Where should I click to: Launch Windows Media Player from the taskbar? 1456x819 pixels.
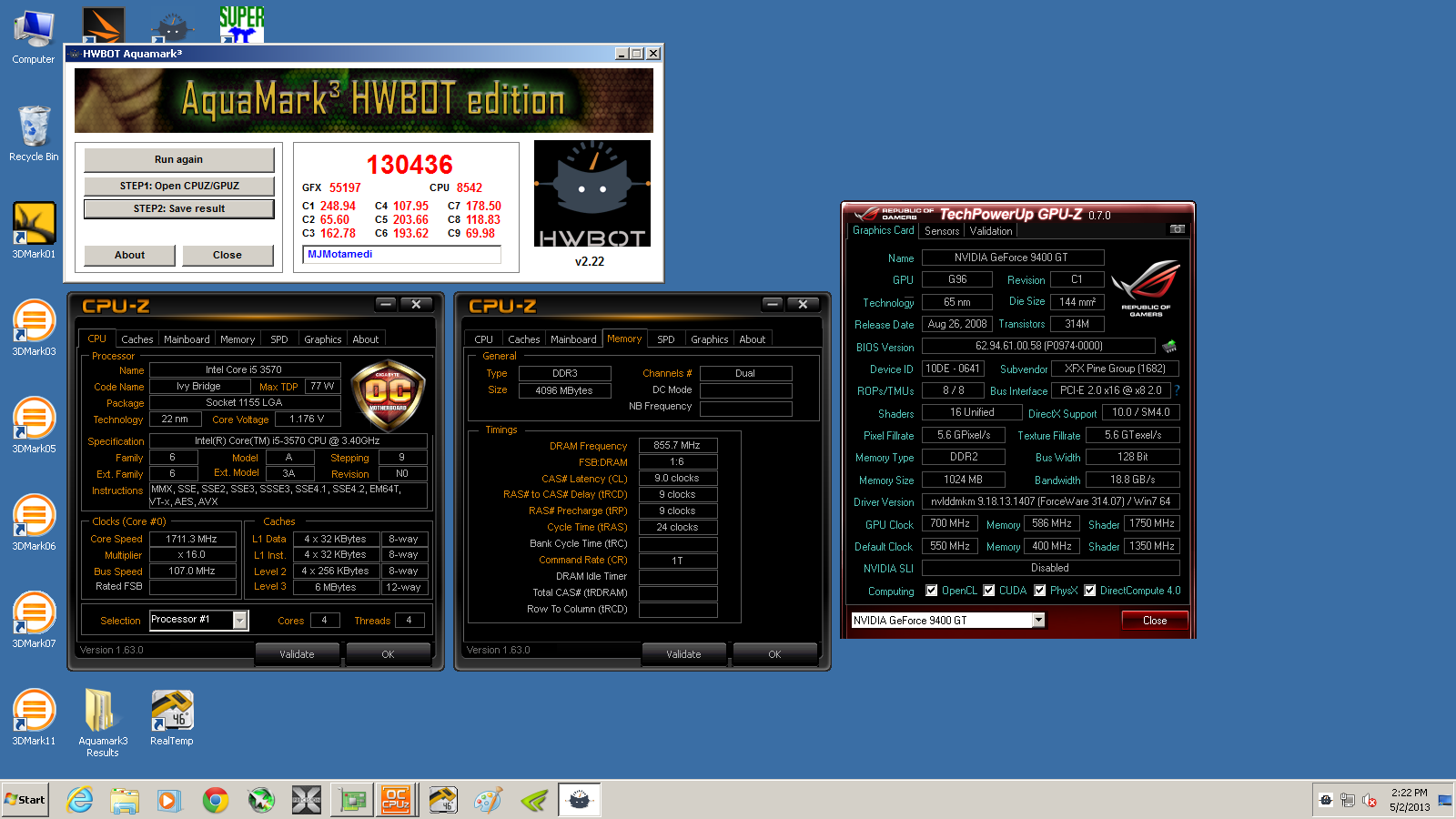click(x=169, y=800)
